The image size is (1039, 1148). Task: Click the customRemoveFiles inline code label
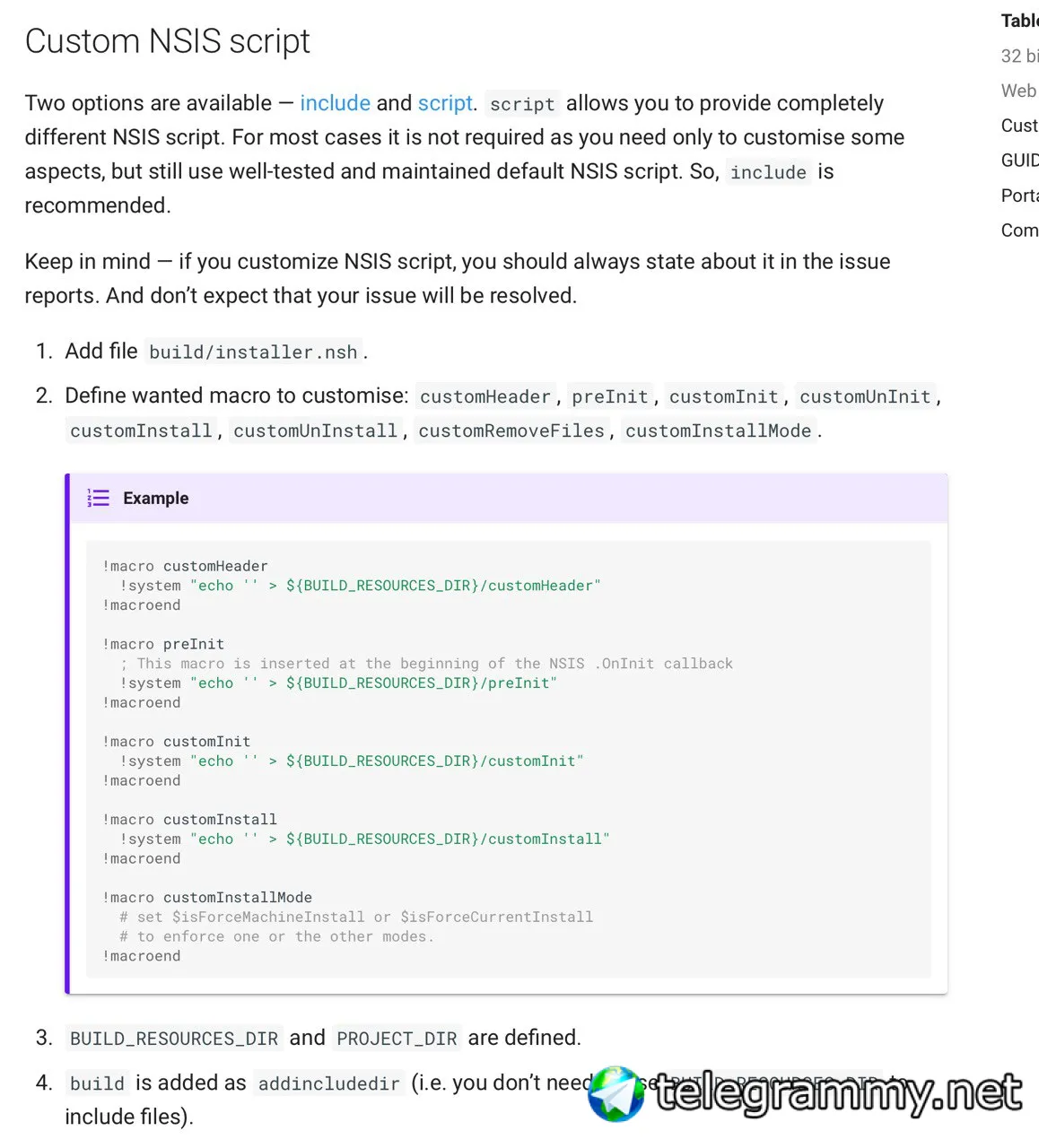pyautogui.click(x=511, y=431)
